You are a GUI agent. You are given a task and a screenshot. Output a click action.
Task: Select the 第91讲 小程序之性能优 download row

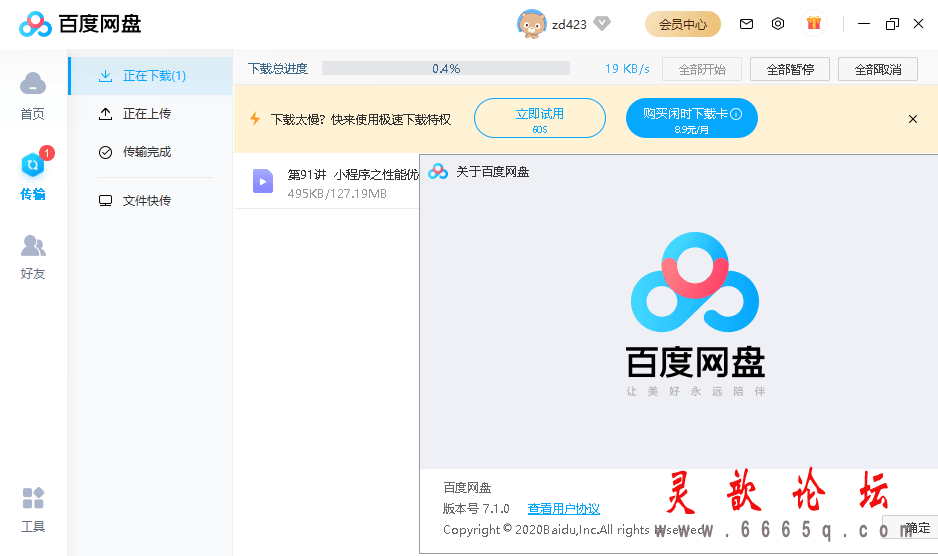click(x=327, y=181)
